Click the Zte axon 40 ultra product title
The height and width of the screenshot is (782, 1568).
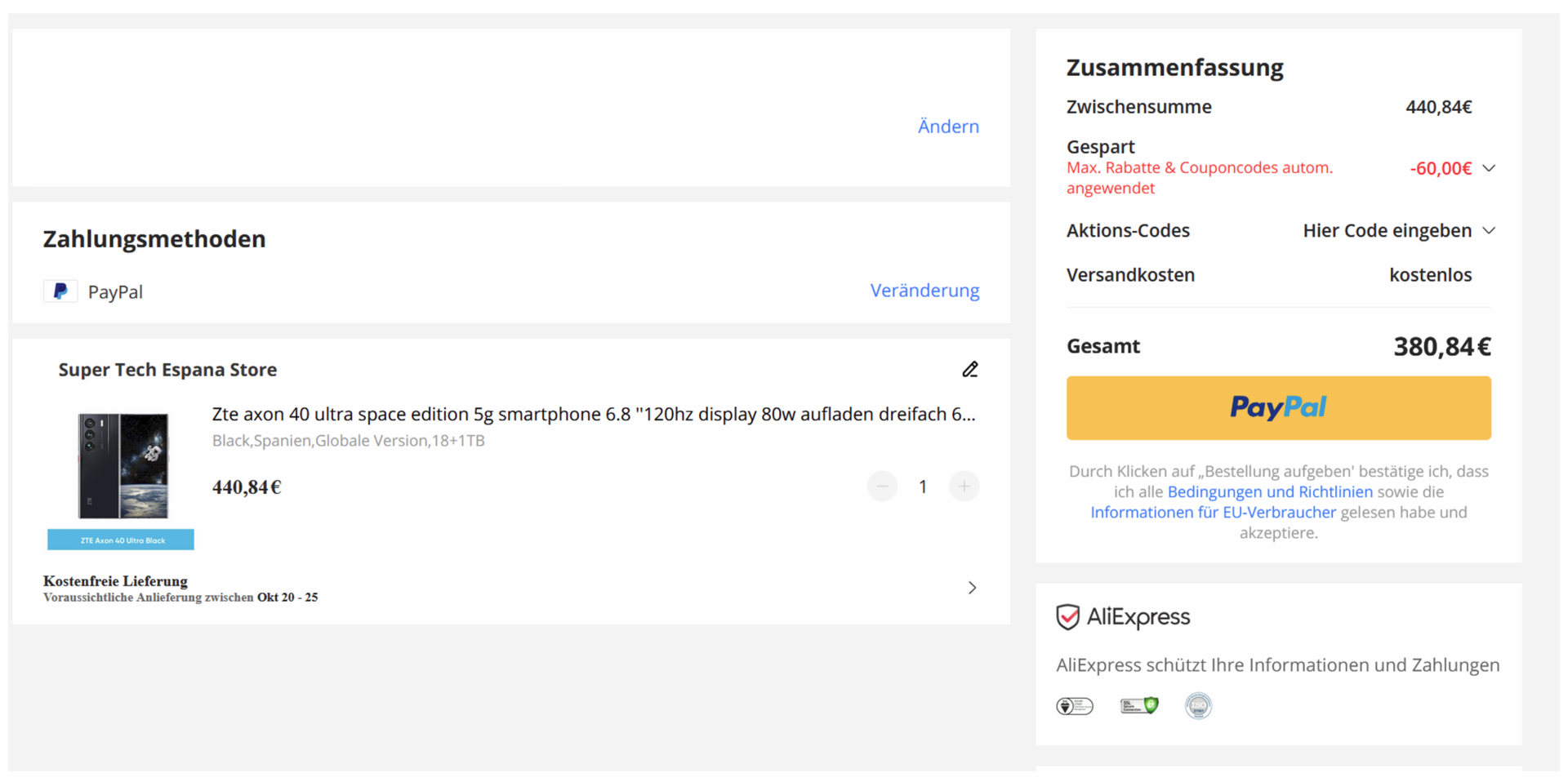[x=594, y=415]
